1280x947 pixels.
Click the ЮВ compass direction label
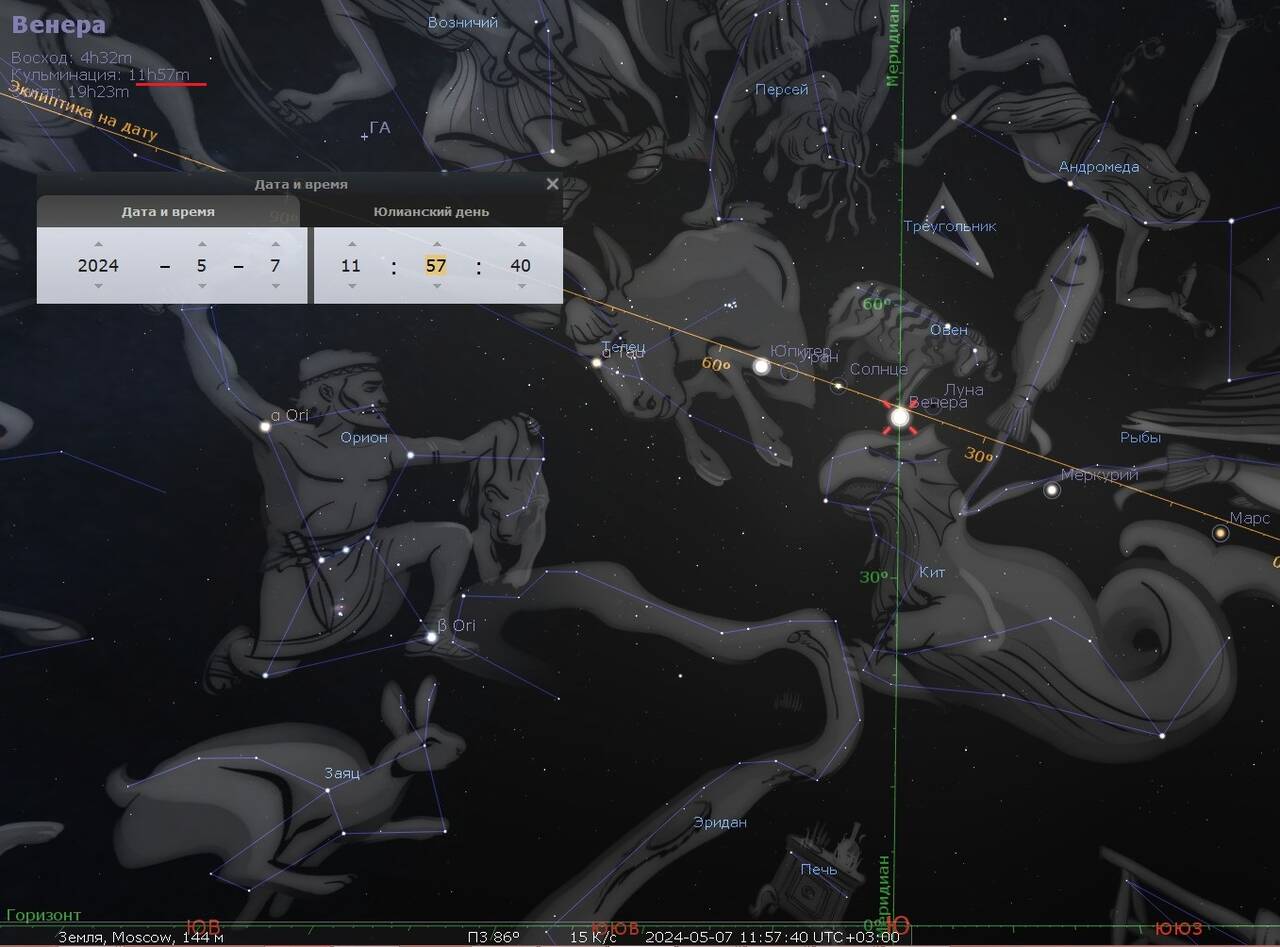tap(203, 928)
